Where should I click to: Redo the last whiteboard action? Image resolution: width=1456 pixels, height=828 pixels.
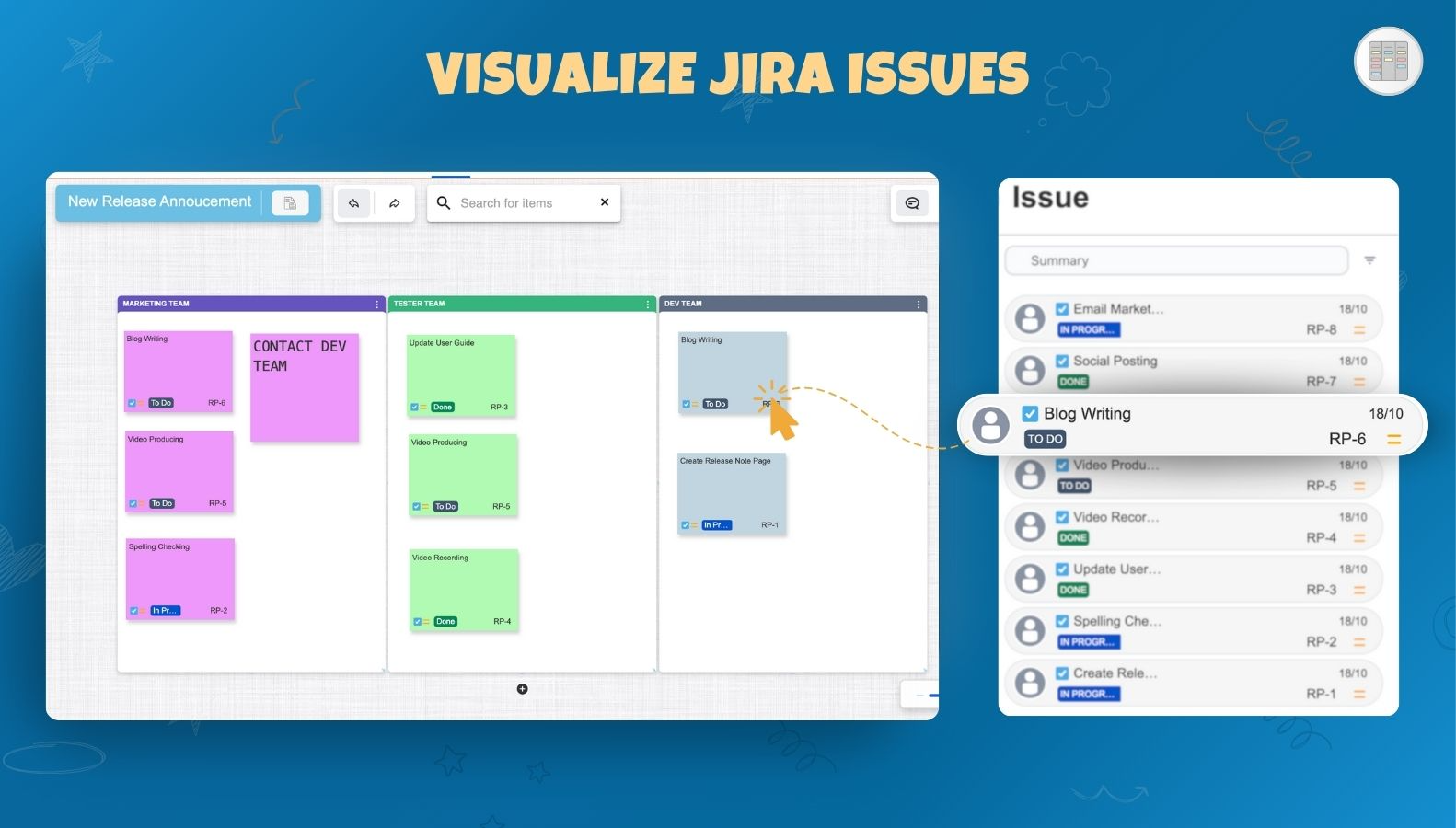click(x=394, y=203)
